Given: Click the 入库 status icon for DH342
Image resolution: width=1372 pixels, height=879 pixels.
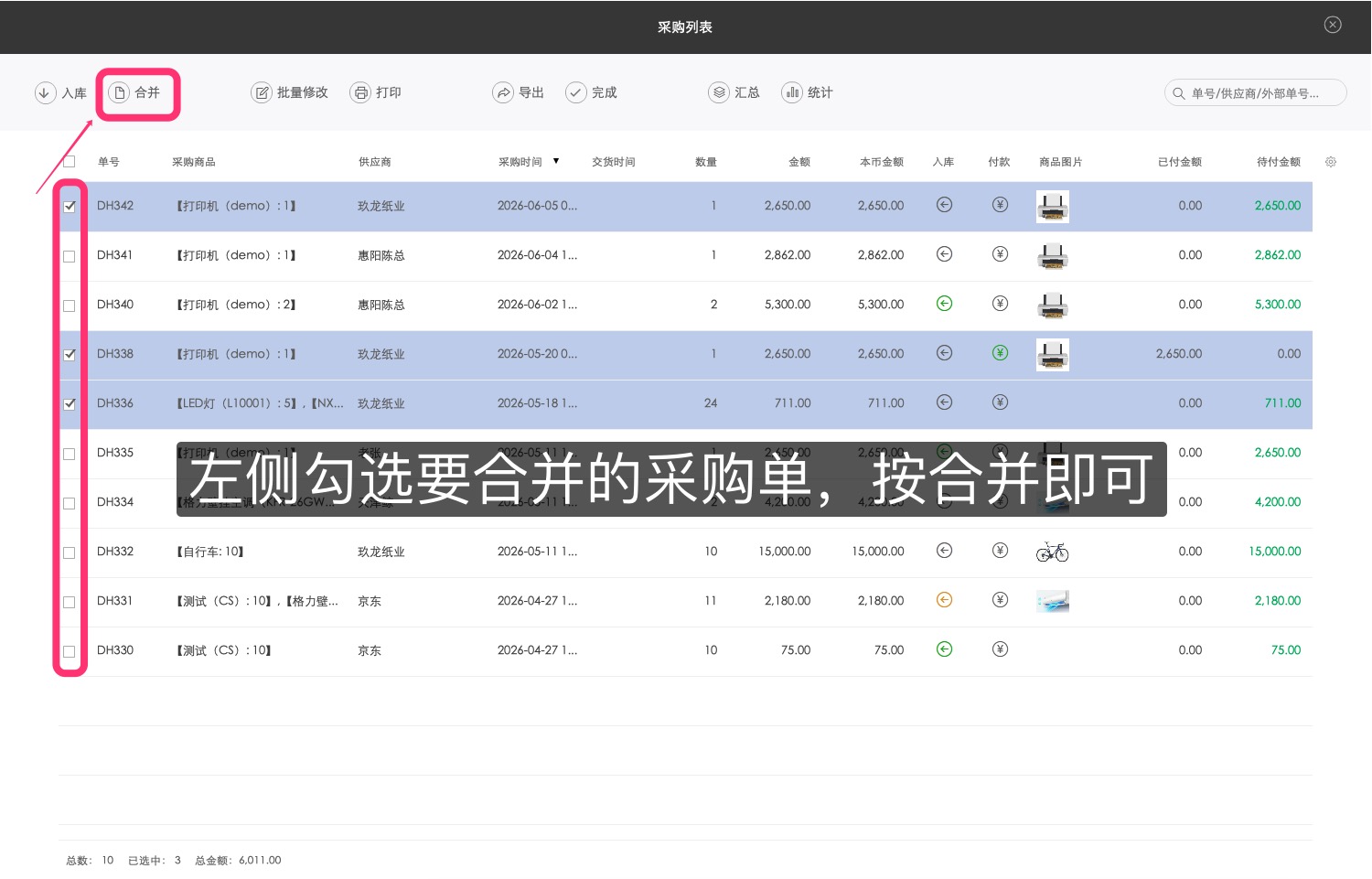Looking at the screenshot, I should 945,205.
